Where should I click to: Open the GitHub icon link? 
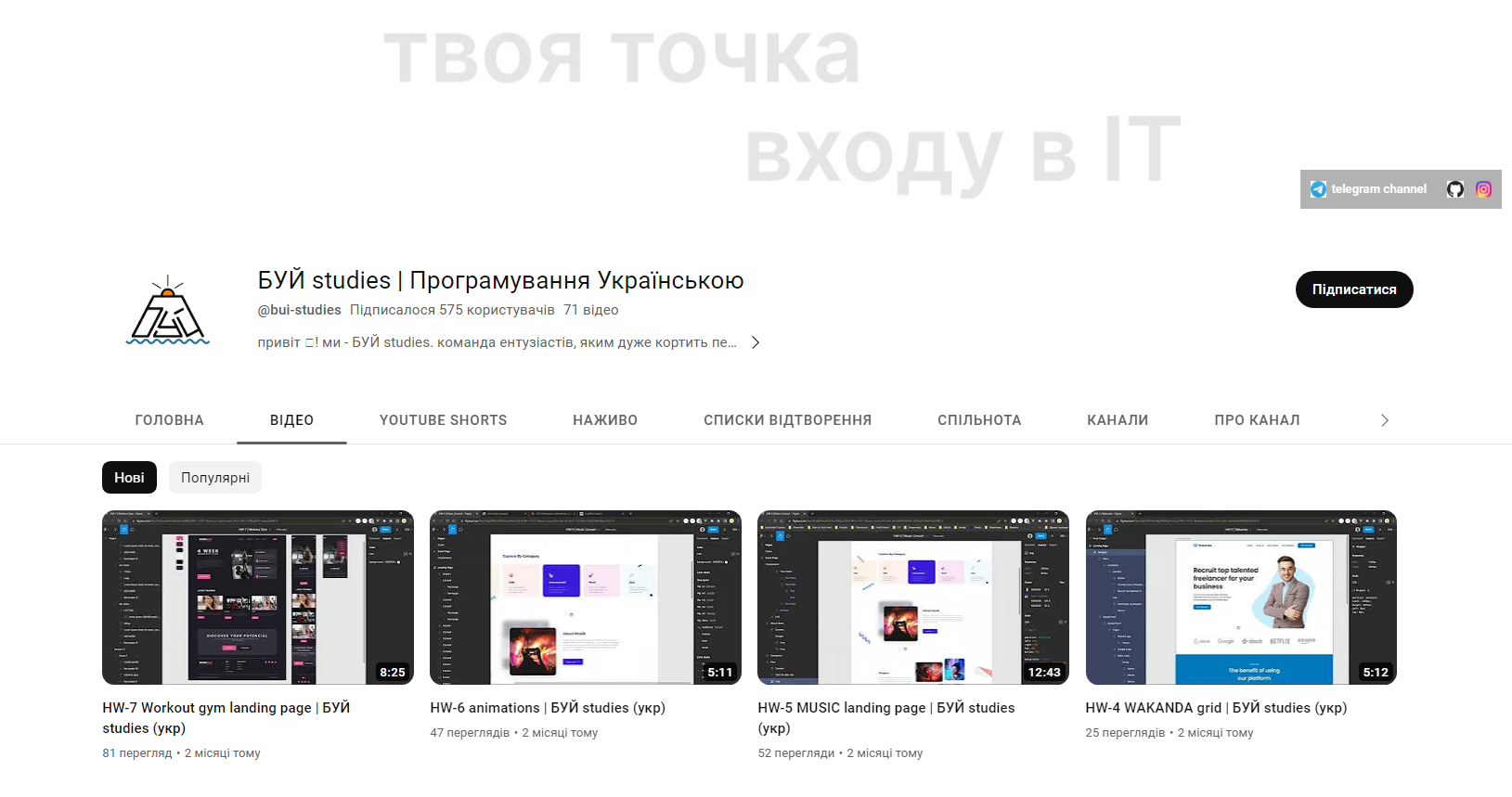(x=1454, y=189)
